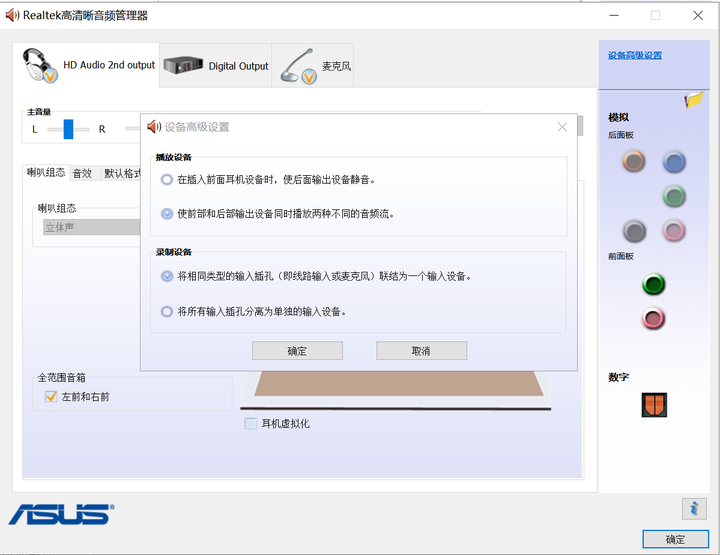Screen dimensions: 720x555
Task: Open the connector settings folder icon
Action: click(x=694, y=99)
